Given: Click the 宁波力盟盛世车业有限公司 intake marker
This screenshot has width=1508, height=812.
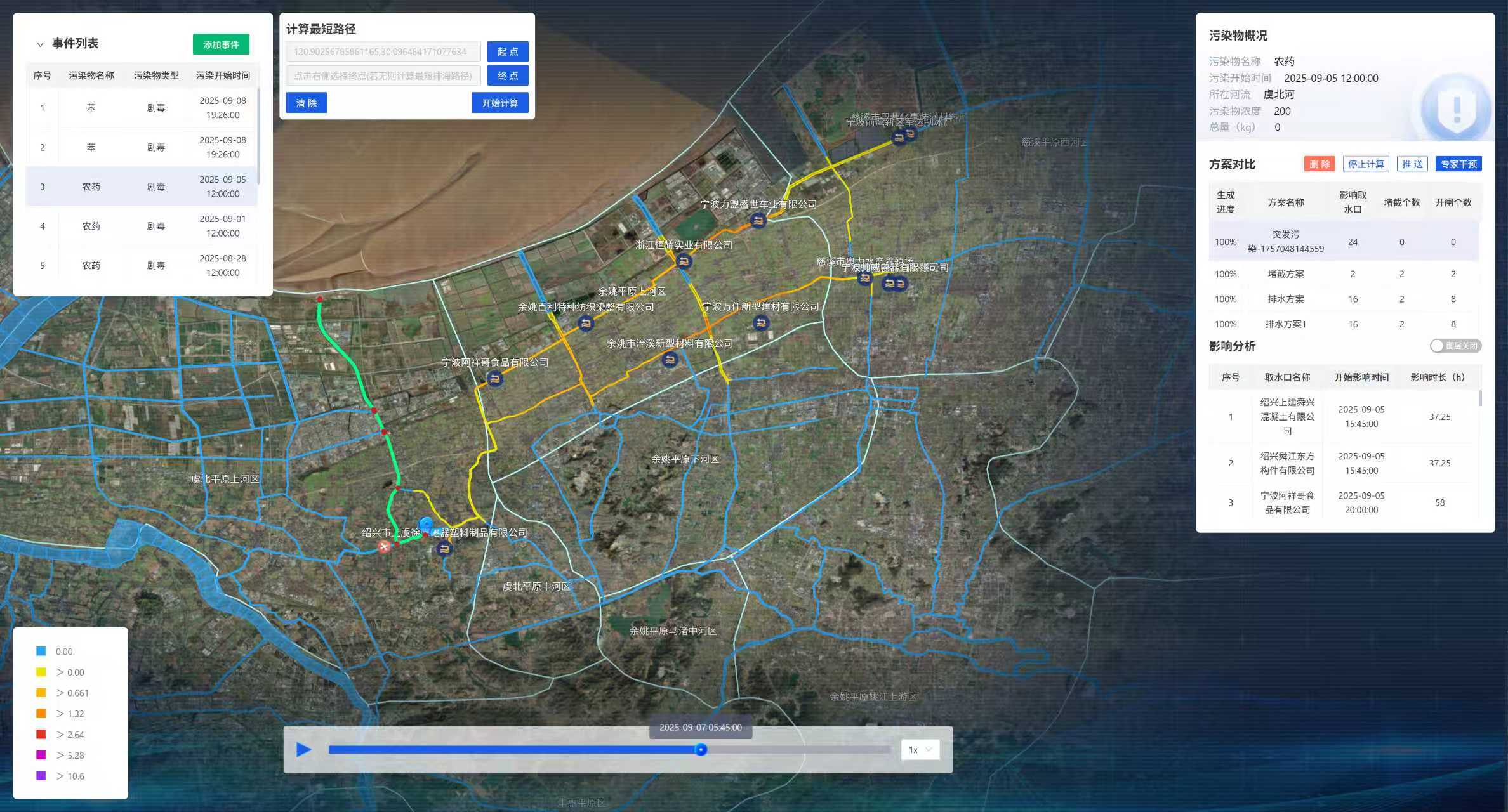Looking at the screenshot, I should [x=758, y=221].
